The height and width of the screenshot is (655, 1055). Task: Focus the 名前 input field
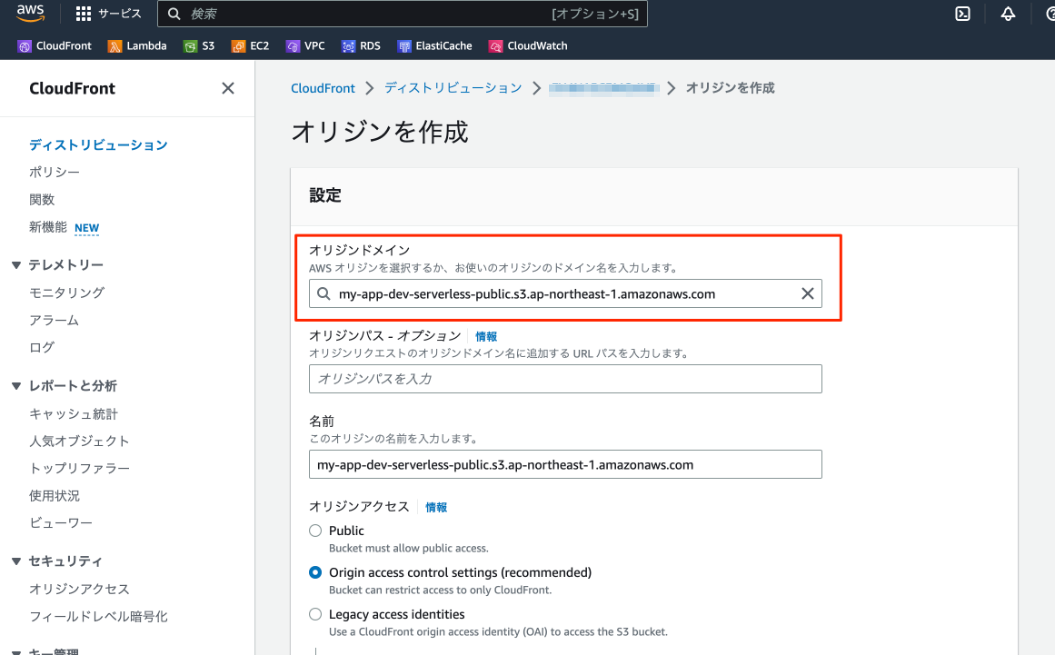pos(565,464)
